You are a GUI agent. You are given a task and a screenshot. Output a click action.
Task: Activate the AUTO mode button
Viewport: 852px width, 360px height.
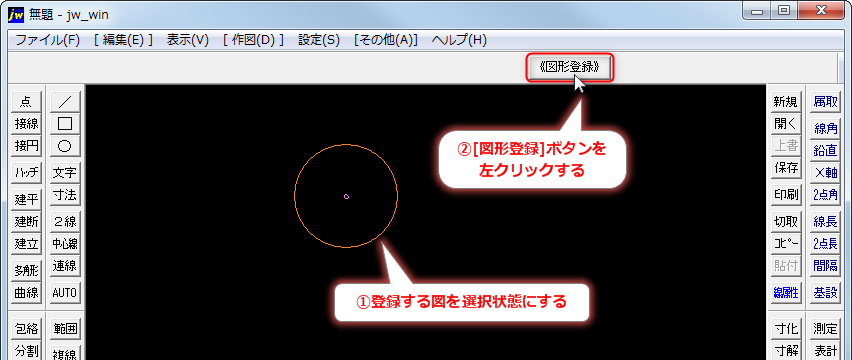[x=65, y=293]
